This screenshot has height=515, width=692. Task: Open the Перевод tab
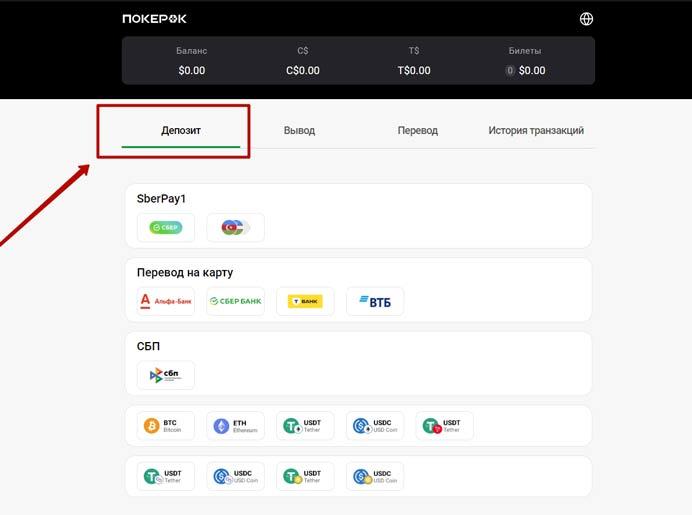417,131
